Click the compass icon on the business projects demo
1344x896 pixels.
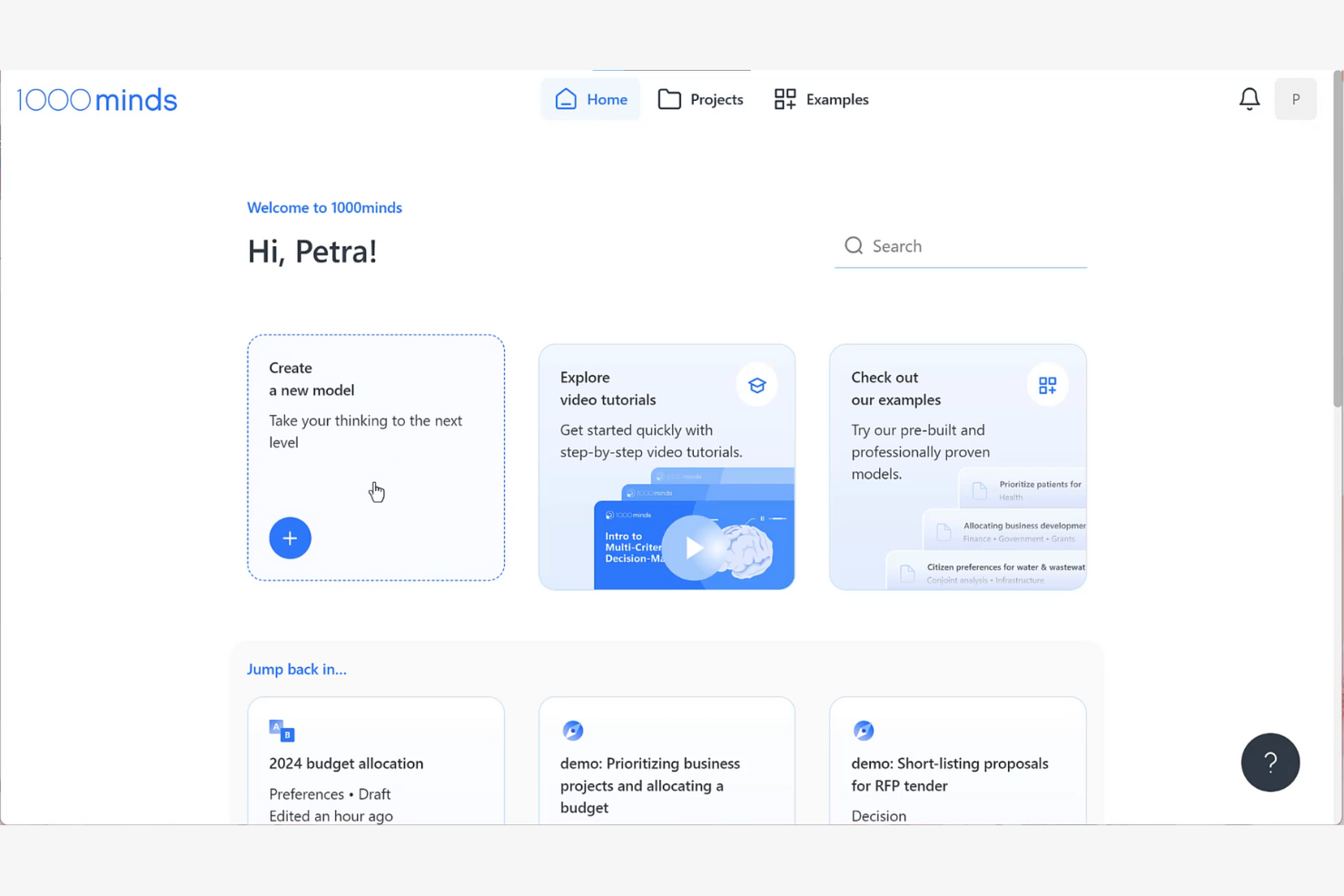[572, 730]
